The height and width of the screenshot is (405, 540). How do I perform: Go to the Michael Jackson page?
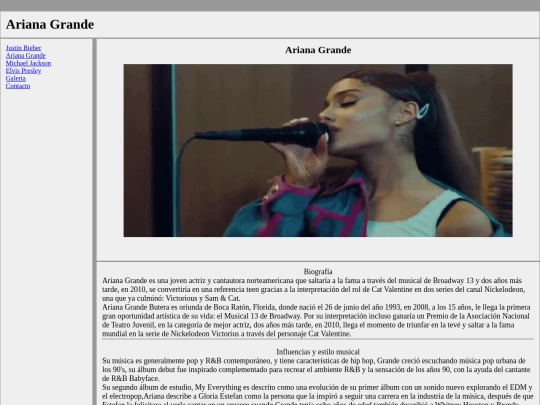pos(28,63)
